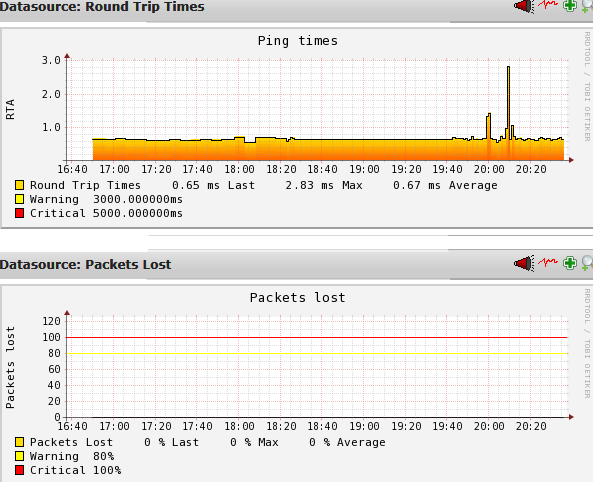Click 'Critical 5000.000000ms' legend text
Image resolution: width=593 pixels, height=482 pixels.
tap(106, 213)
